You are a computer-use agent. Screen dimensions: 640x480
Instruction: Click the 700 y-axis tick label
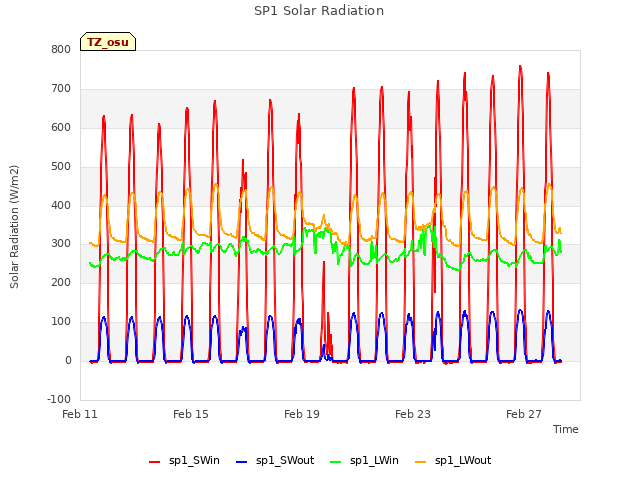[x=61, y=89]
